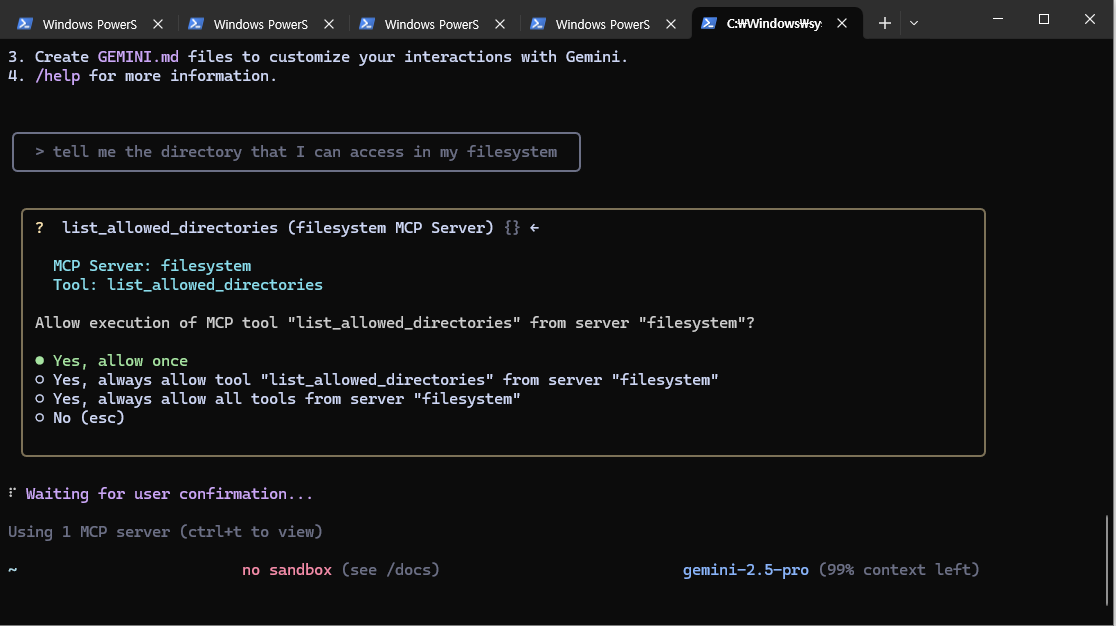The height and width of the screenshot is (626, 1116).
Task: Click PowerShell icon on third tab
Action: tap(367, 23)
